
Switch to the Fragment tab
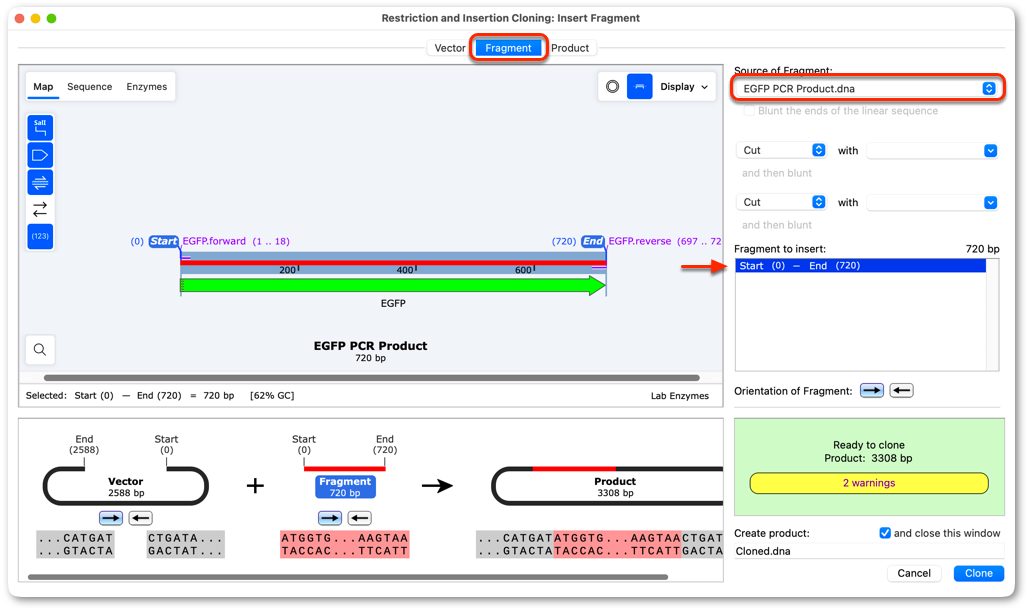(x=508, y=48)
